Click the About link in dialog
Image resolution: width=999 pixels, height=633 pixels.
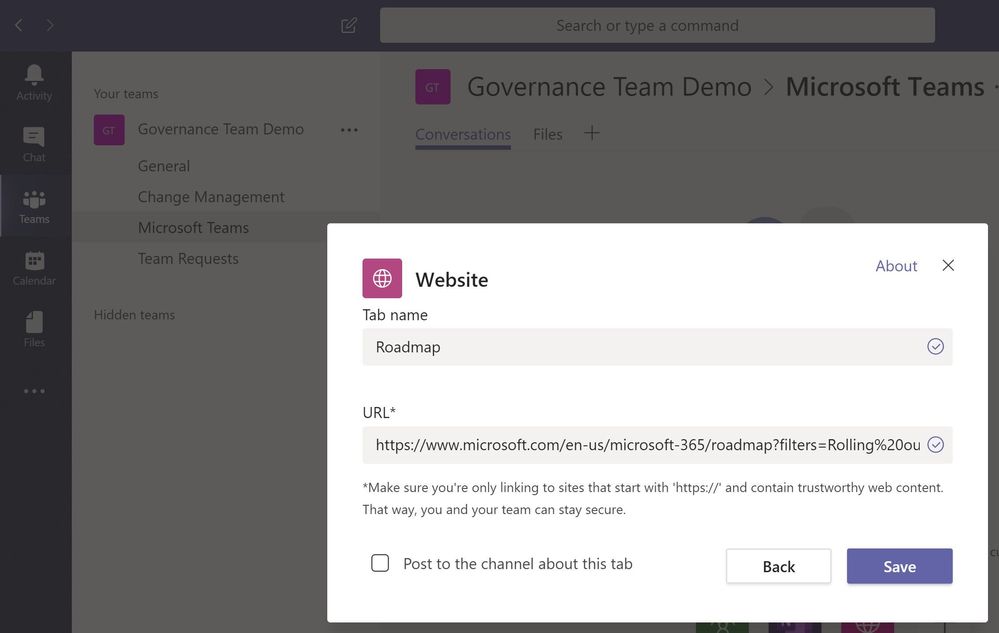(x=896, y=266)
